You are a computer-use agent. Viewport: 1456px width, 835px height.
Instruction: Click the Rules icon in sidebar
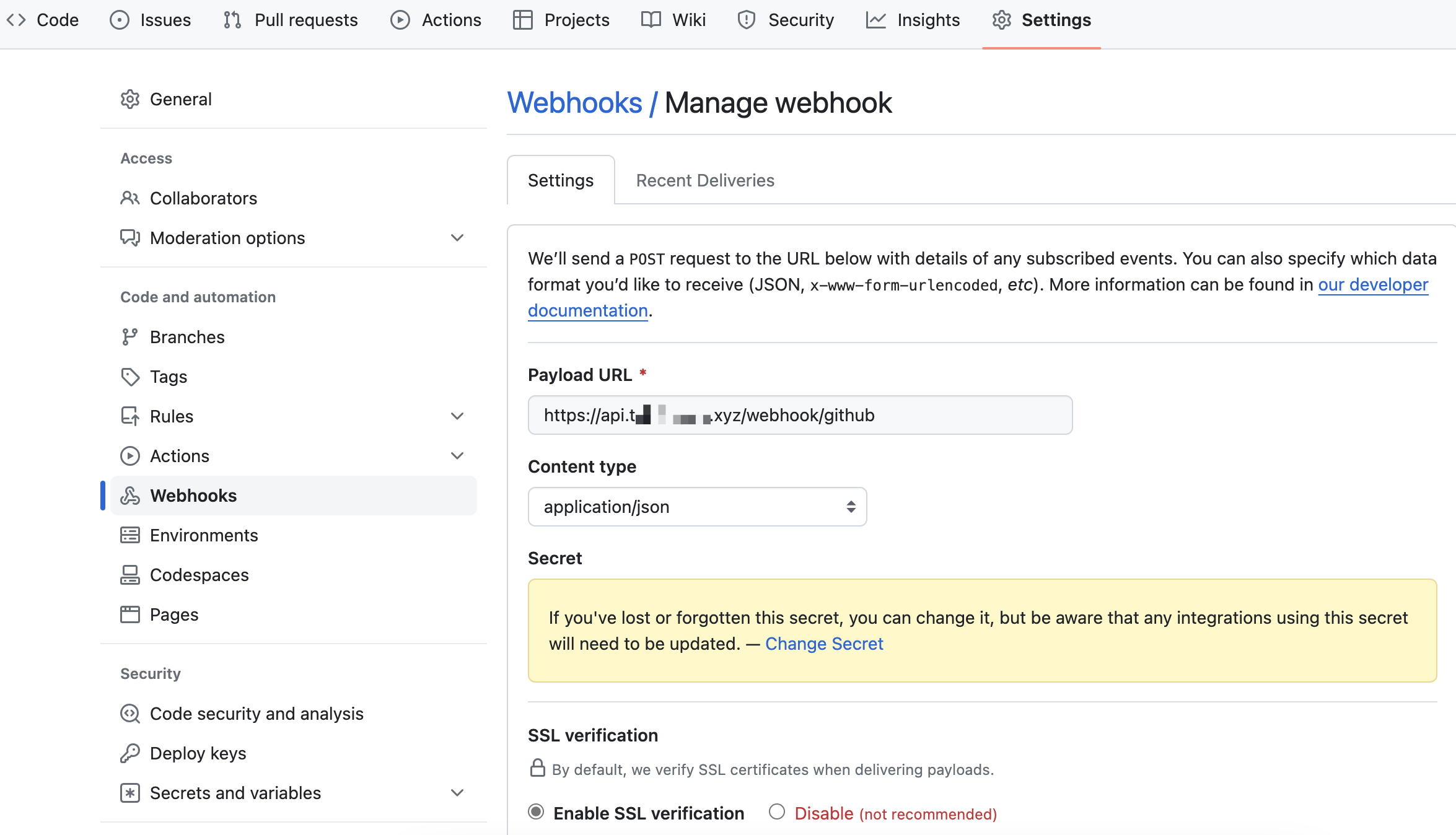pos(130,416)
